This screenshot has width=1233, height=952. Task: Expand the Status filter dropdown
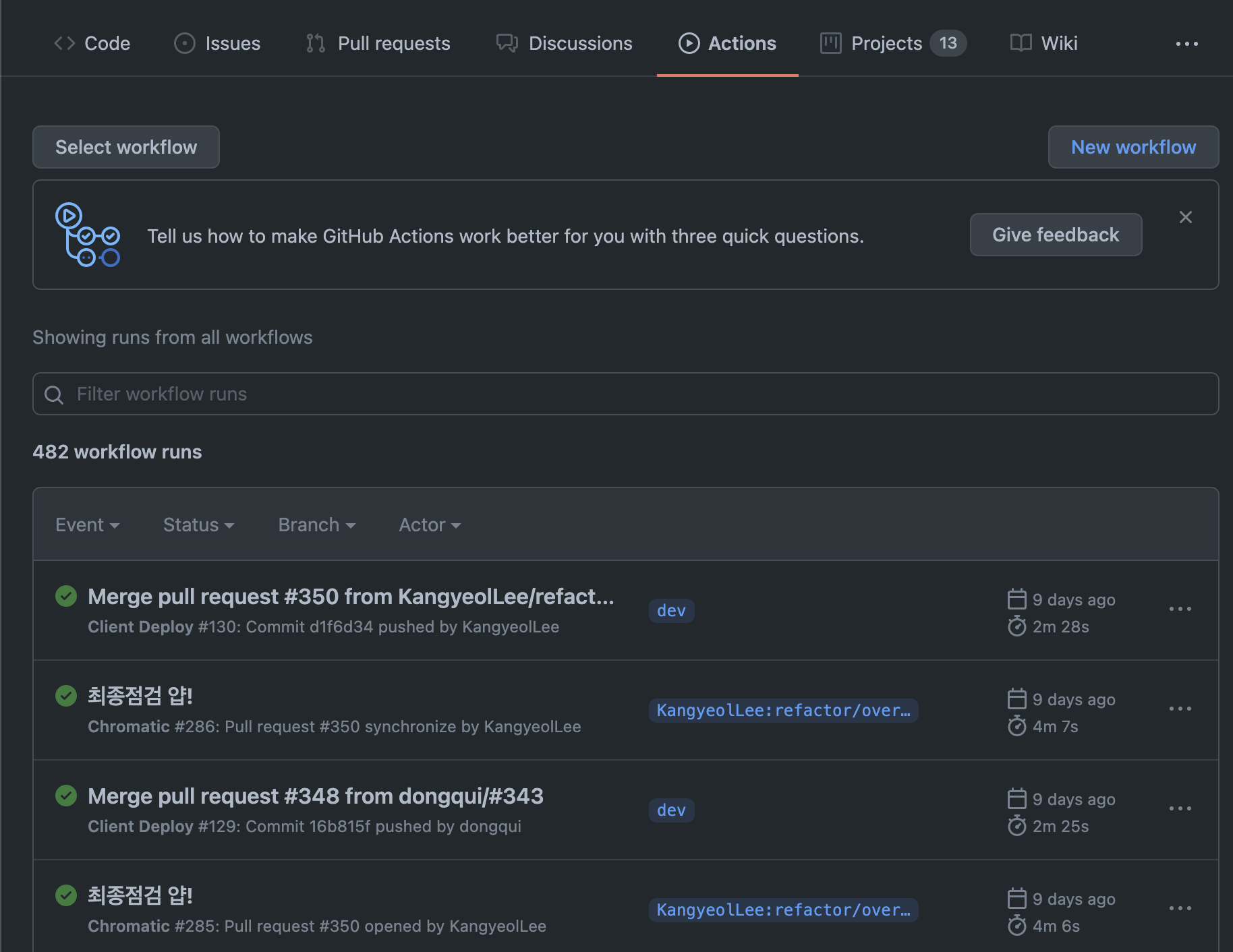(199, 525)
